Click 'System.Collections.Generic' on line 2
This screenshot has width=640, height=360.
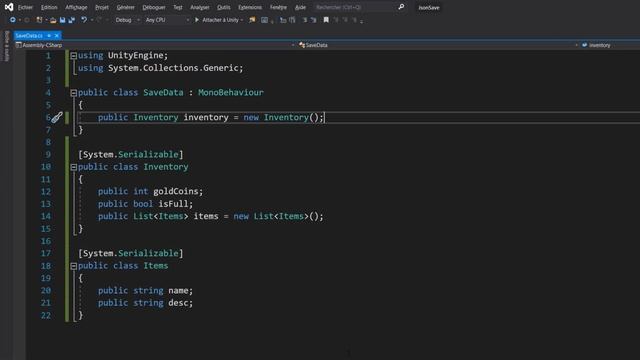(x=173, y=68)
